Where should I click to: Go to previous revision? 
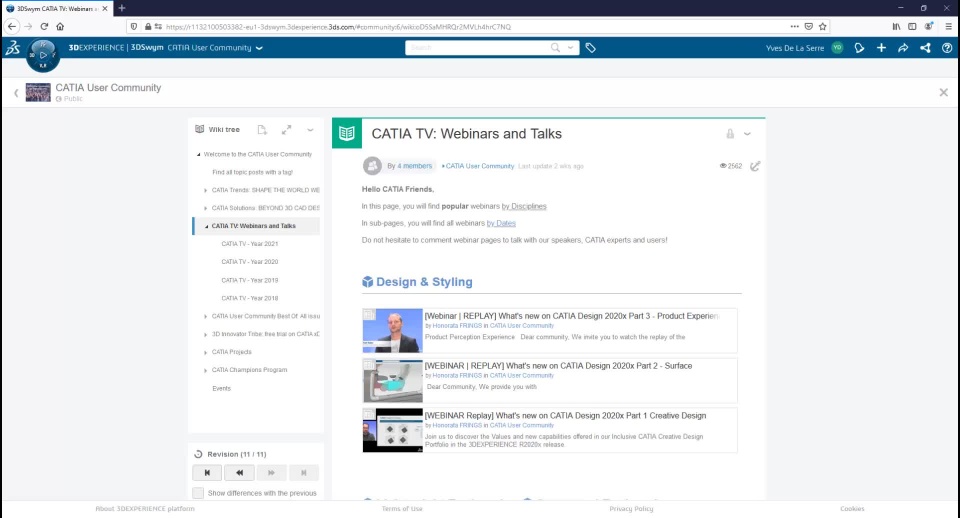[239, 473]
